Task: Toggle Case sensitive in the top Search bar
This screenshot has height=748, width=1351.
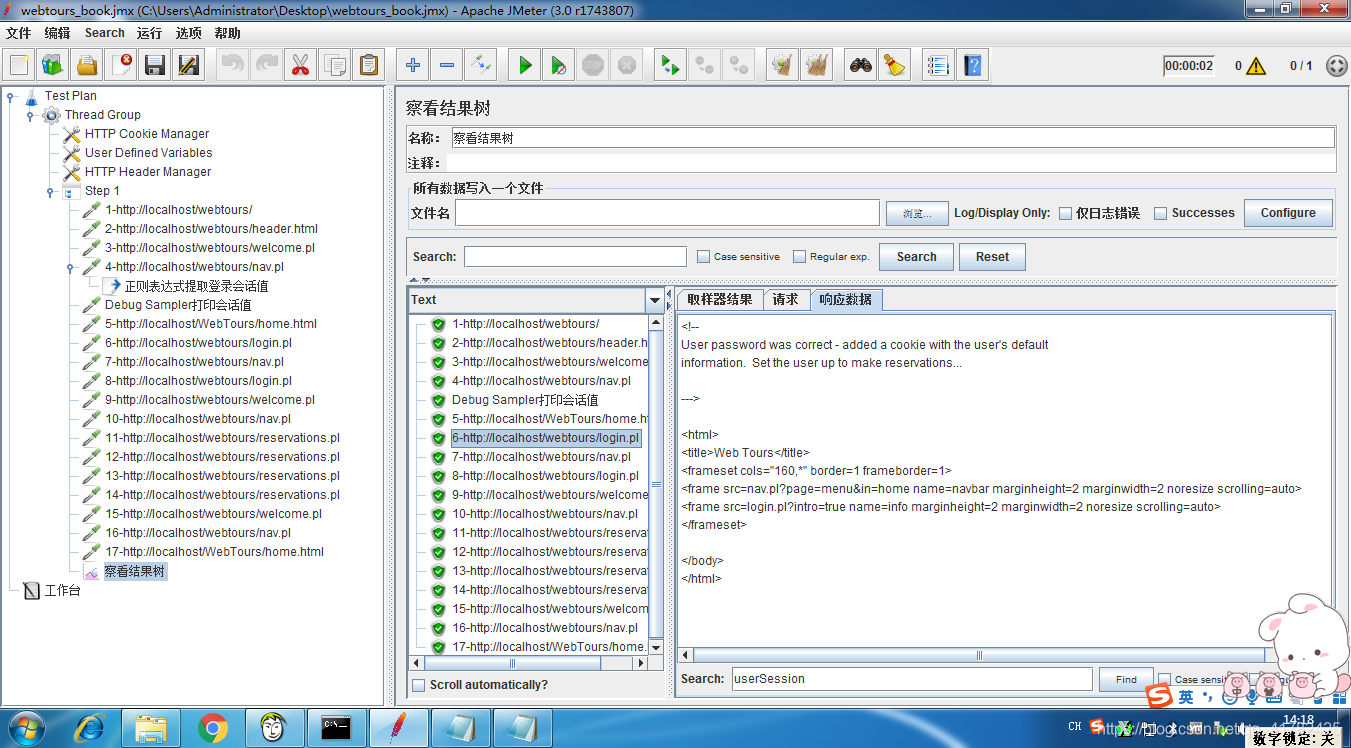Action: click(x=704, y=256)
